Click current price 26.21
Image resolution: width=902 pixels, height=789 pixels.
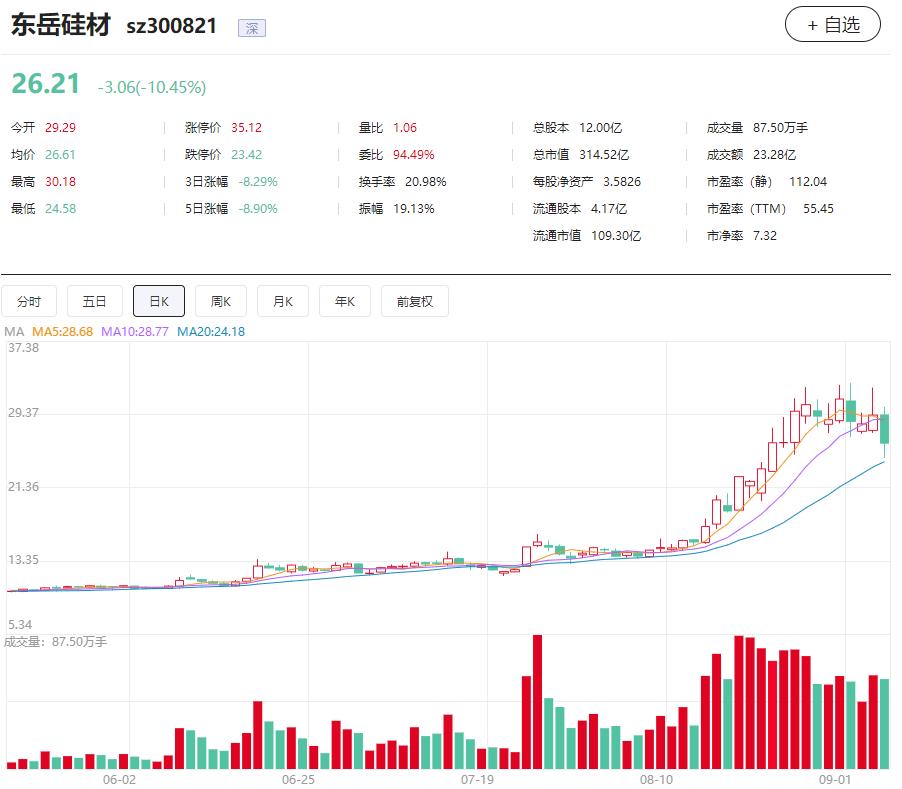[46, 84]
